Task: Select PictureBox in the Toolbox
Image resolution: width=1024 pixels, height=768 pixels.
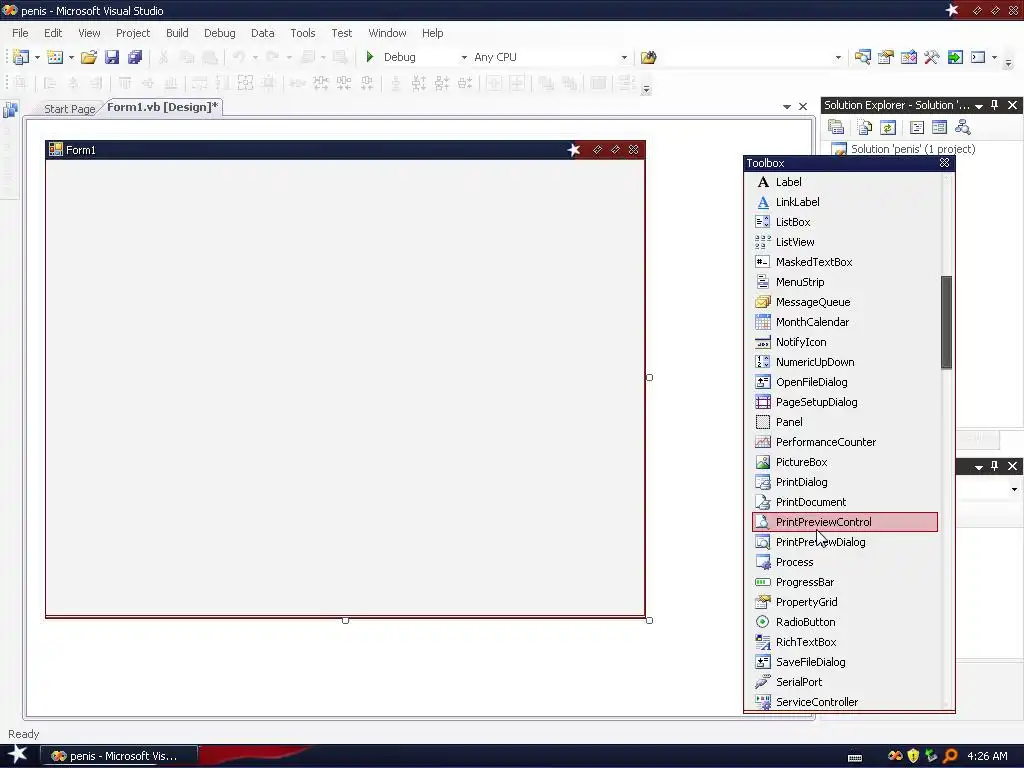Action: 845,462
